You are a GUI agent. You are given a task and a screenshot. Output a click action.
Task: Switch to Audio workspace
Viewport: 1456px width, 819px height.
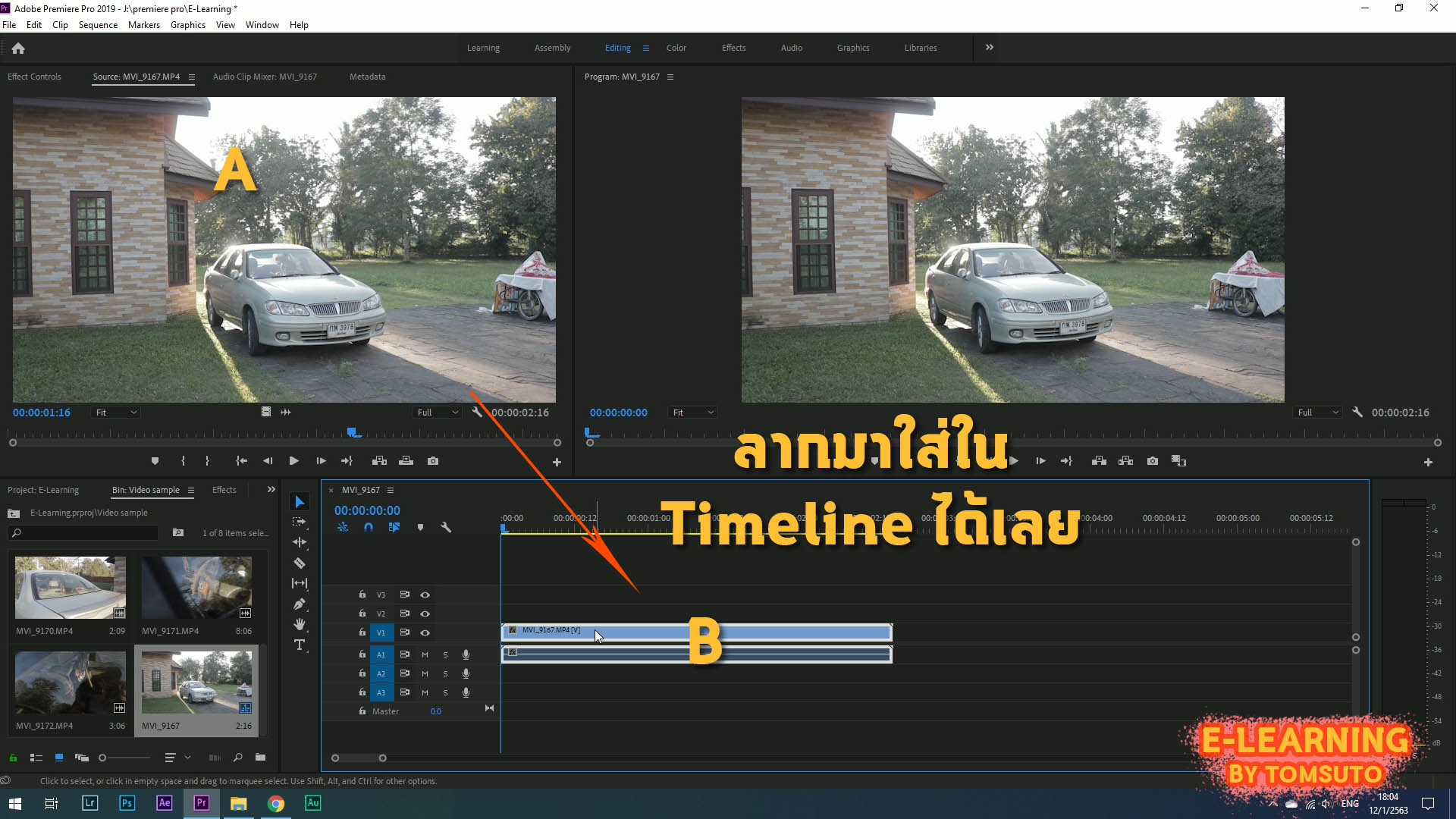[792, 48]
